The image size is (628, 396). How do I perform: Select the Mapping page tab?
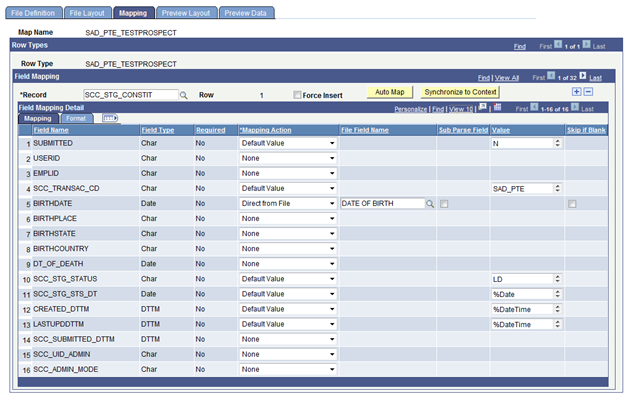(x=133, y=13)
